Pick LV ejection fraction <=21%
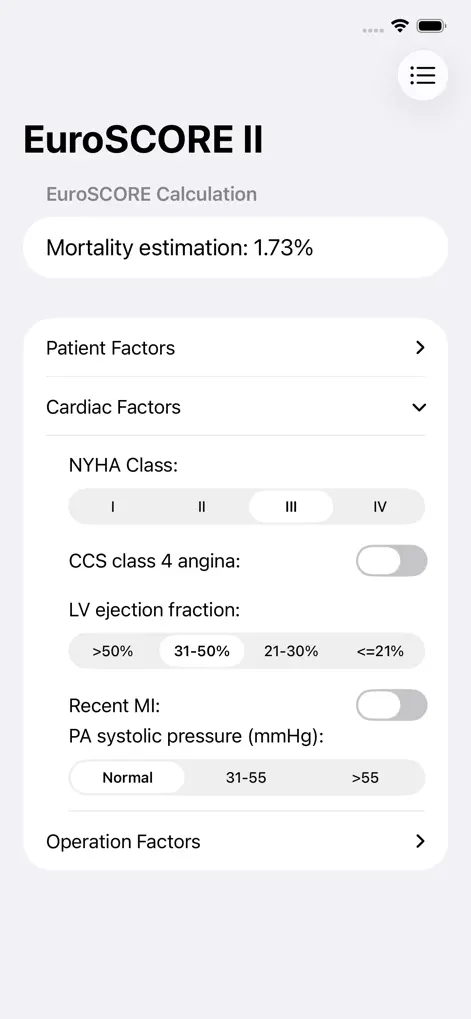The image size is (471, 1019). click(380, 651)
